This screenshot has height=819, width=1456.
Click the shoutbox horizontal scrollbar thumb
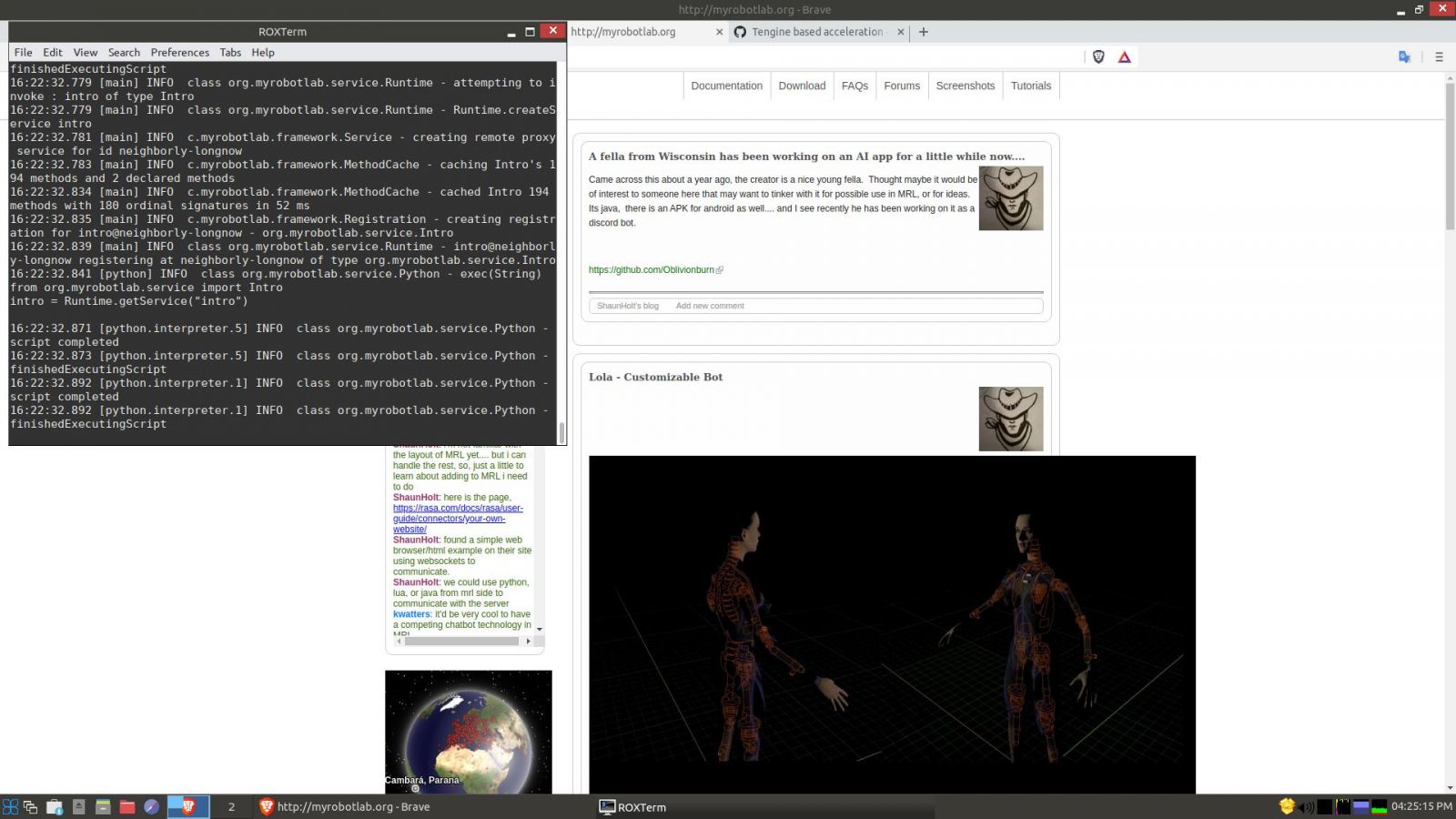(461, 641)
